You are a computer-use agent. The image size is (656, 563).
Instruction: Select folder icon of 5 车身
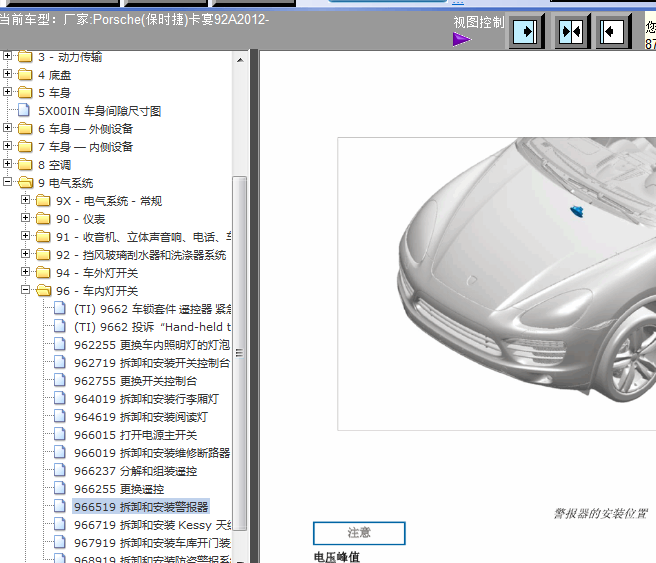[25, 92]
